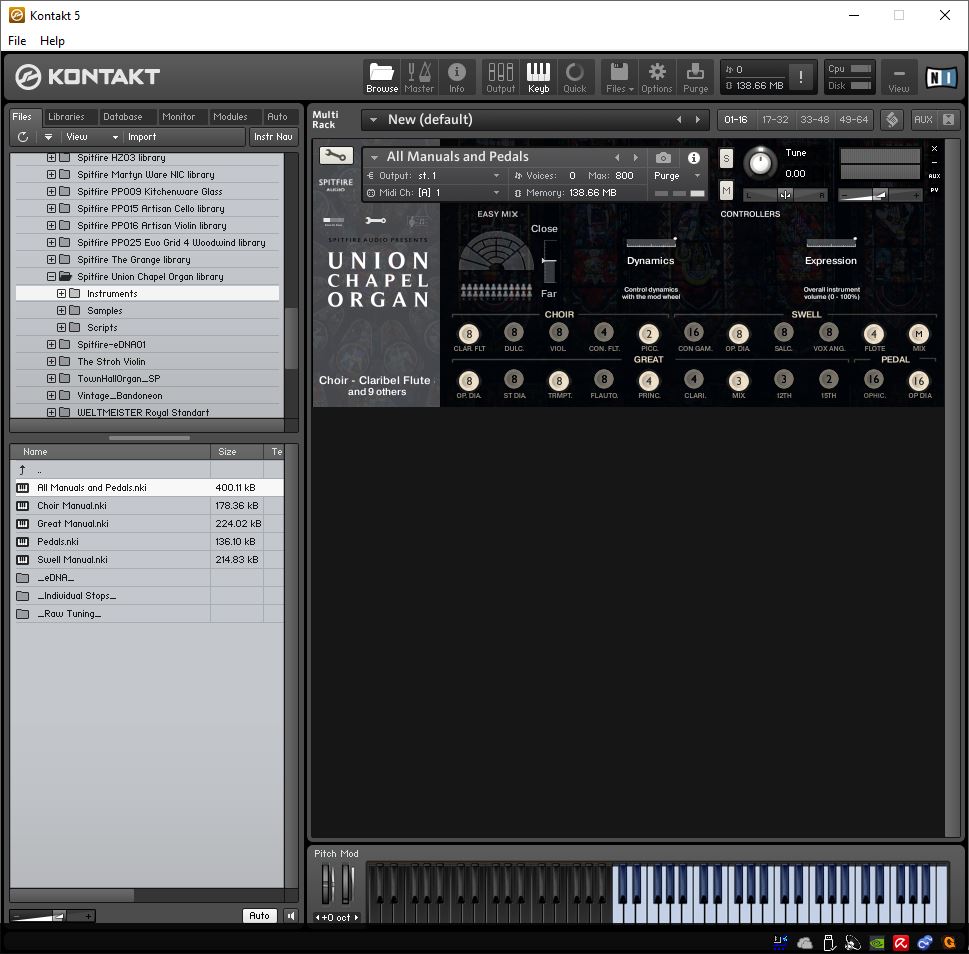Viewport: 969px width, 954px height.
Task: Click the refresh icon in Files browser
Action: tap(23, 137)
